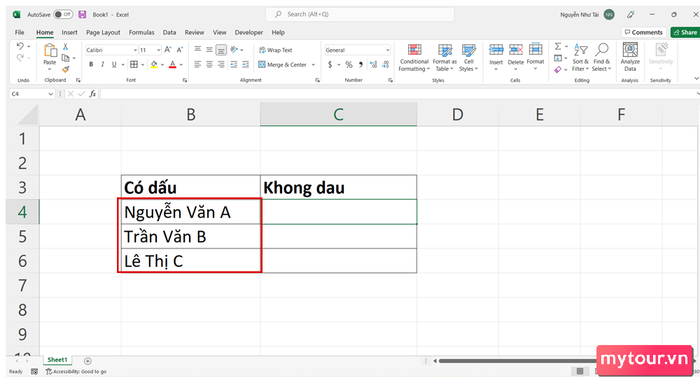Switch to the Developer tab
The height and width of the screenshot is (385, 700).
[249, 33]
